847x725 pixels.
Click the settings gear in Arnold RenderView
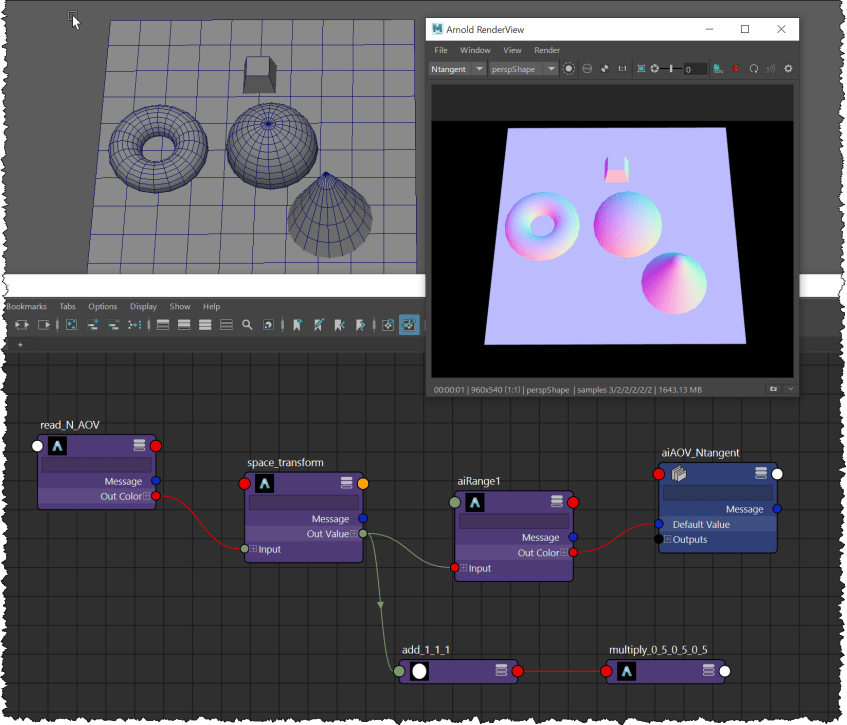click(788, 69)
